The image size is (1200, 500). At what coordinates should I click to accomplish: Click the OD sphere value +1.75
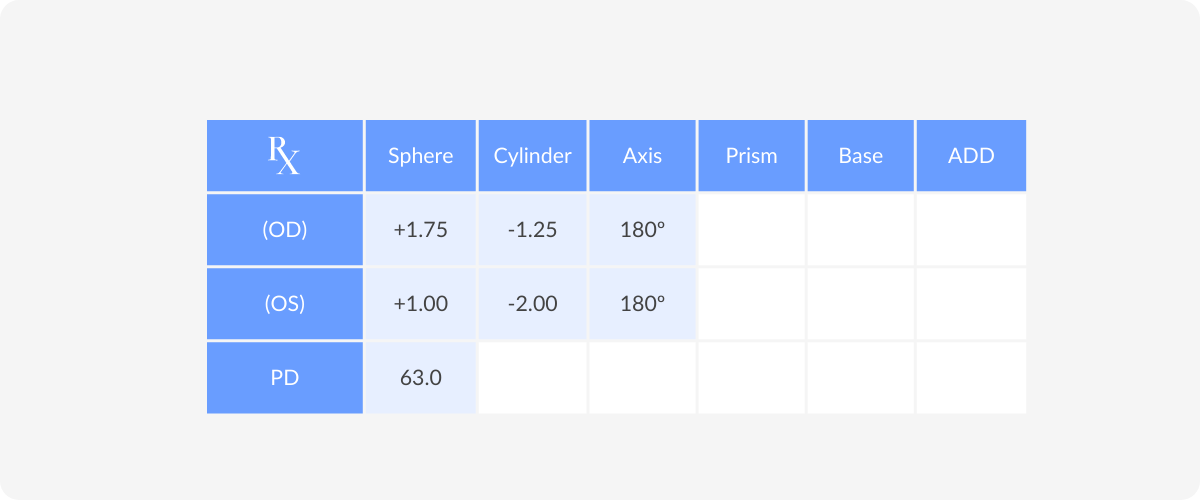[421, 230]
